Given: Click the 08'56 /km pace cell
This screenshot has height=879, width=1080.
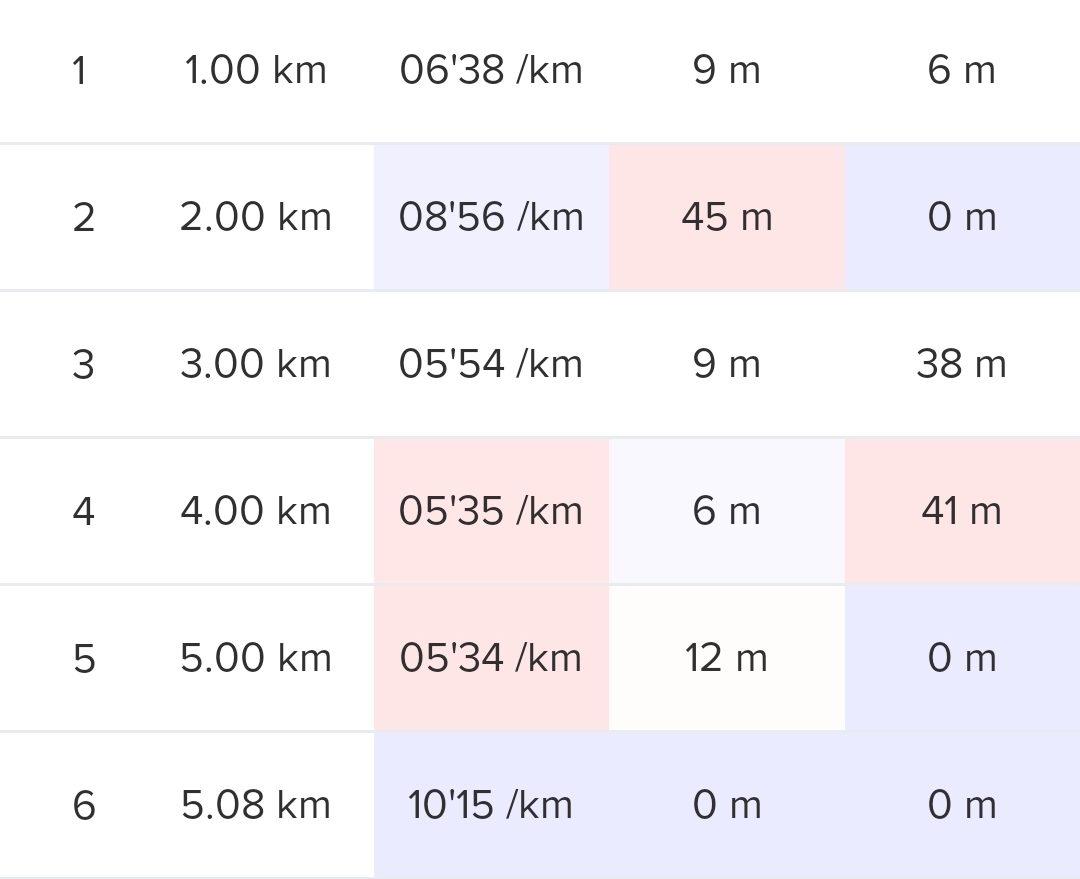Looking at the screenshot, I should pyautogui.click(x=491, y=218).
